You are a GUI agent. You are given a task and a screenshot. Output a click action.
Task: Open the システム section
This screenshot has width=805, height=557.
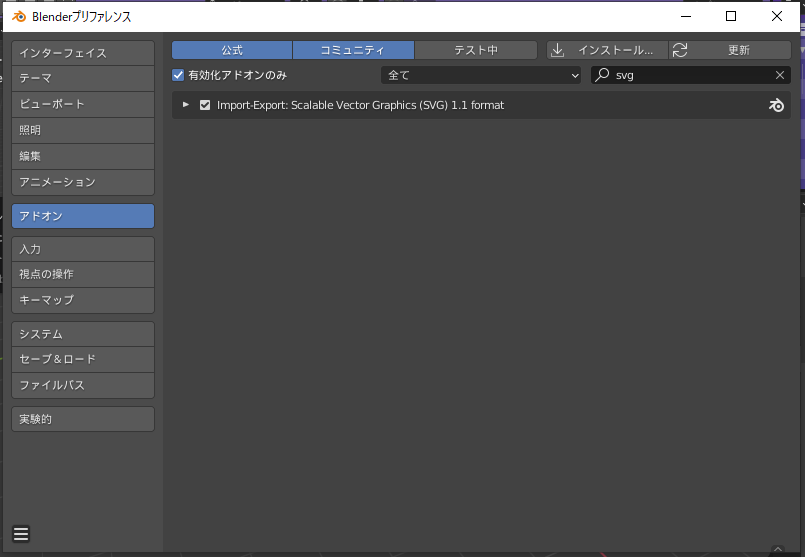(x=83, y=334)
